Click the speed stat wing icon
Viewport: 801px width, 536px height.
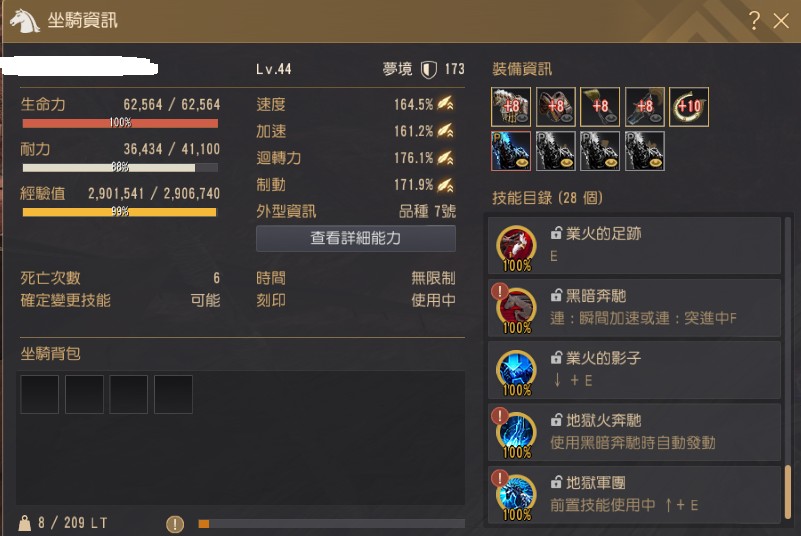(x=445, y=104)
